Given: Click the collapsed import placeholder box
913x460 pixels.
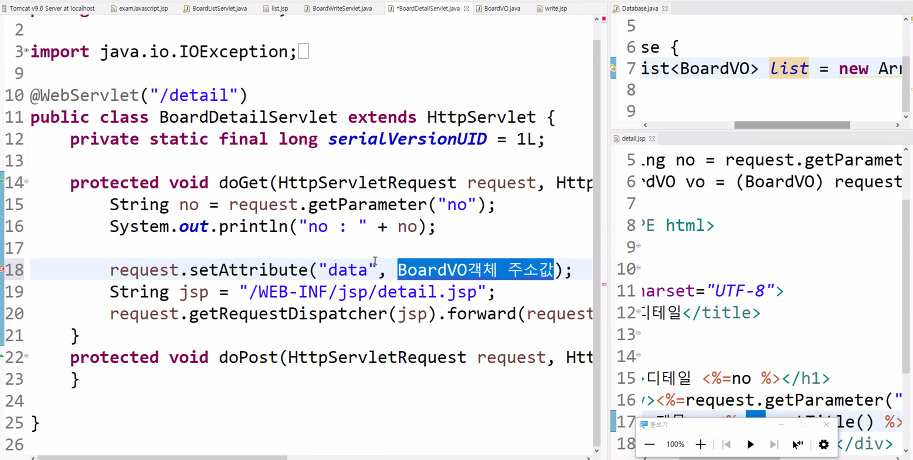Looking at the screenshot, I should [x=303, y=52].
